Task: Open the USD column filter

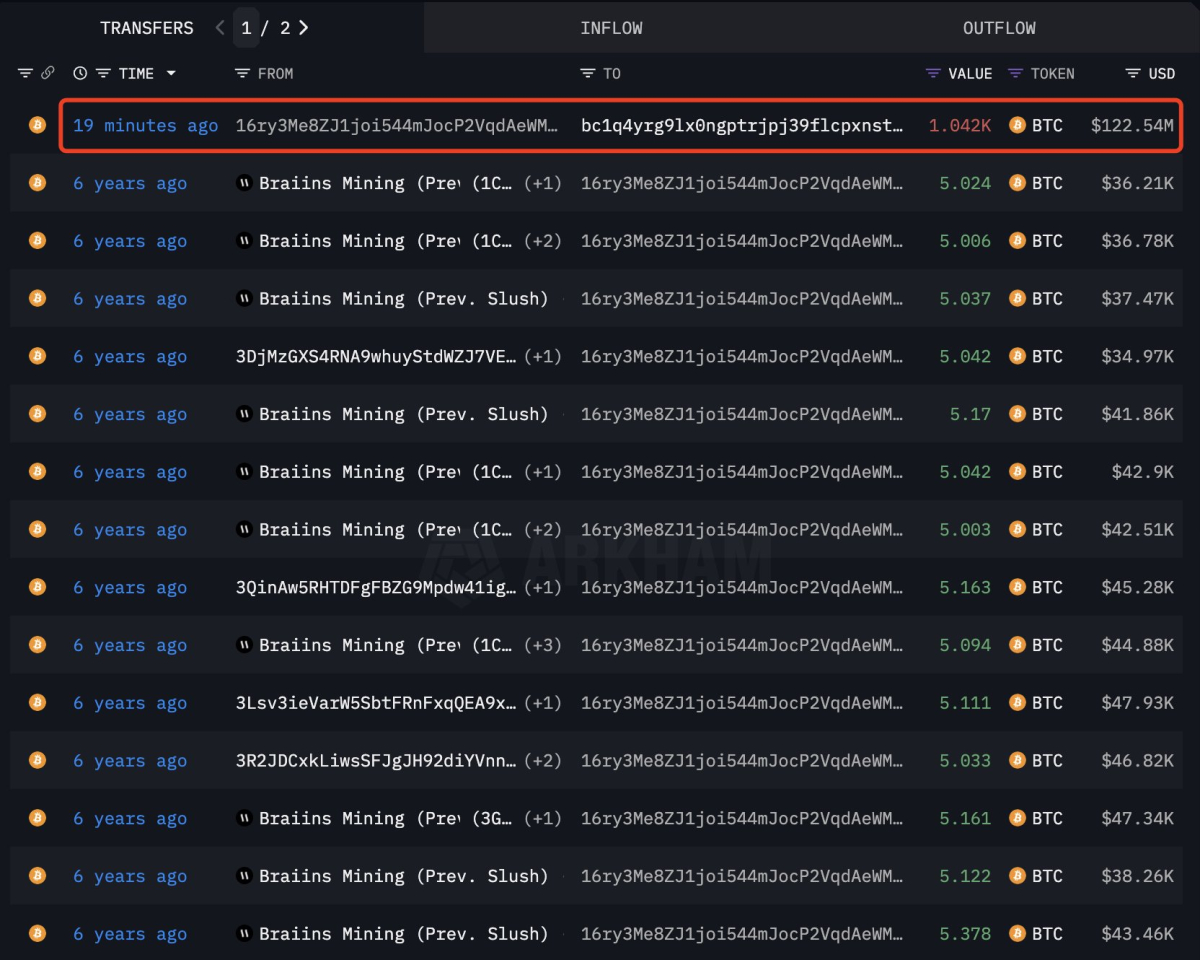Action: click(1133, 73)
